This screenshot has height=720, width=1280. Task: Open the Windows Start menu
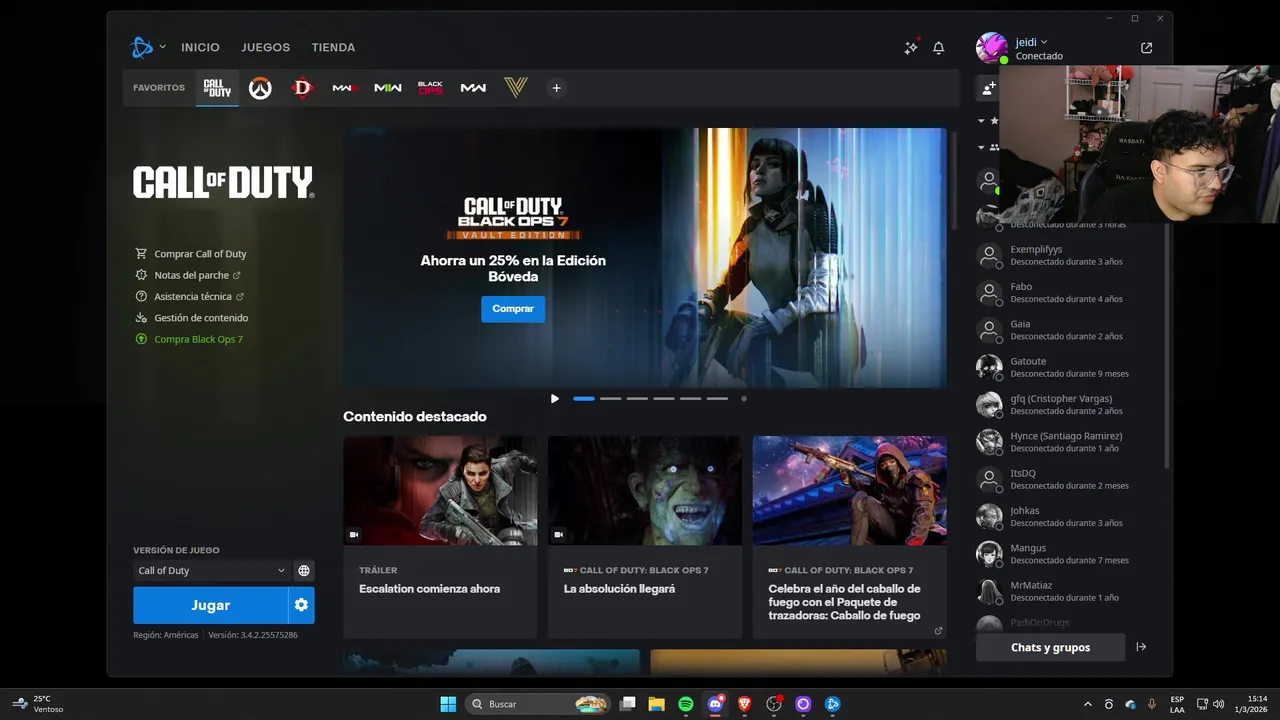point(448,704)
